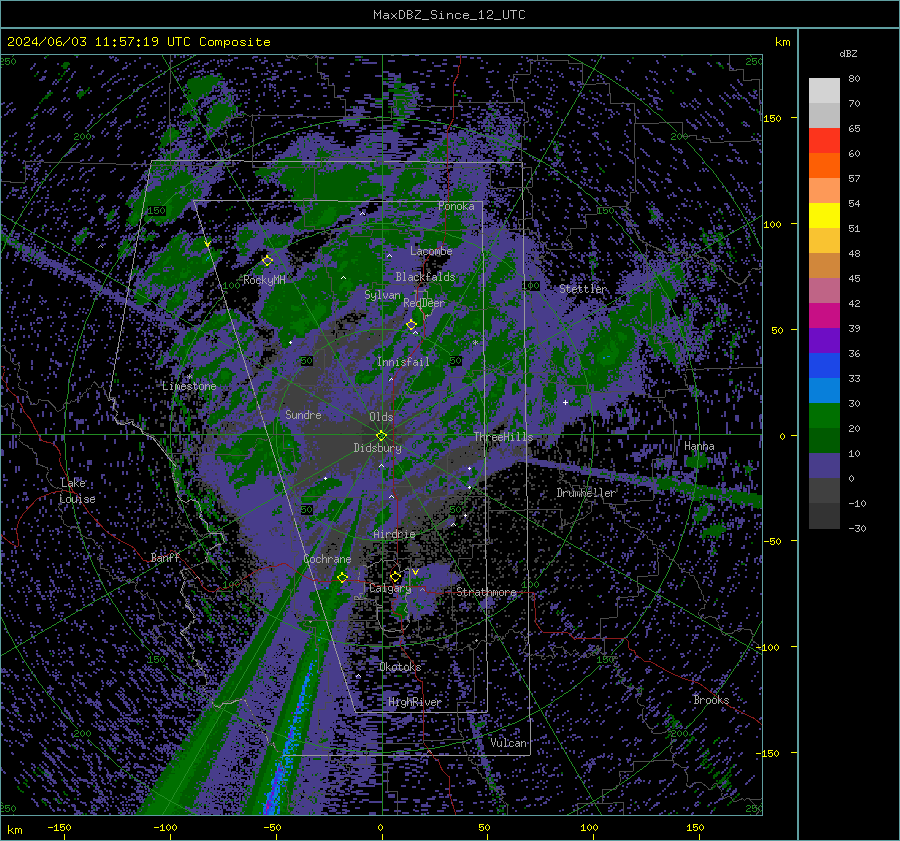900x841 pixels.
Task: Pick the bright yellow legend swatch
Action: click(x=824, y=215)
